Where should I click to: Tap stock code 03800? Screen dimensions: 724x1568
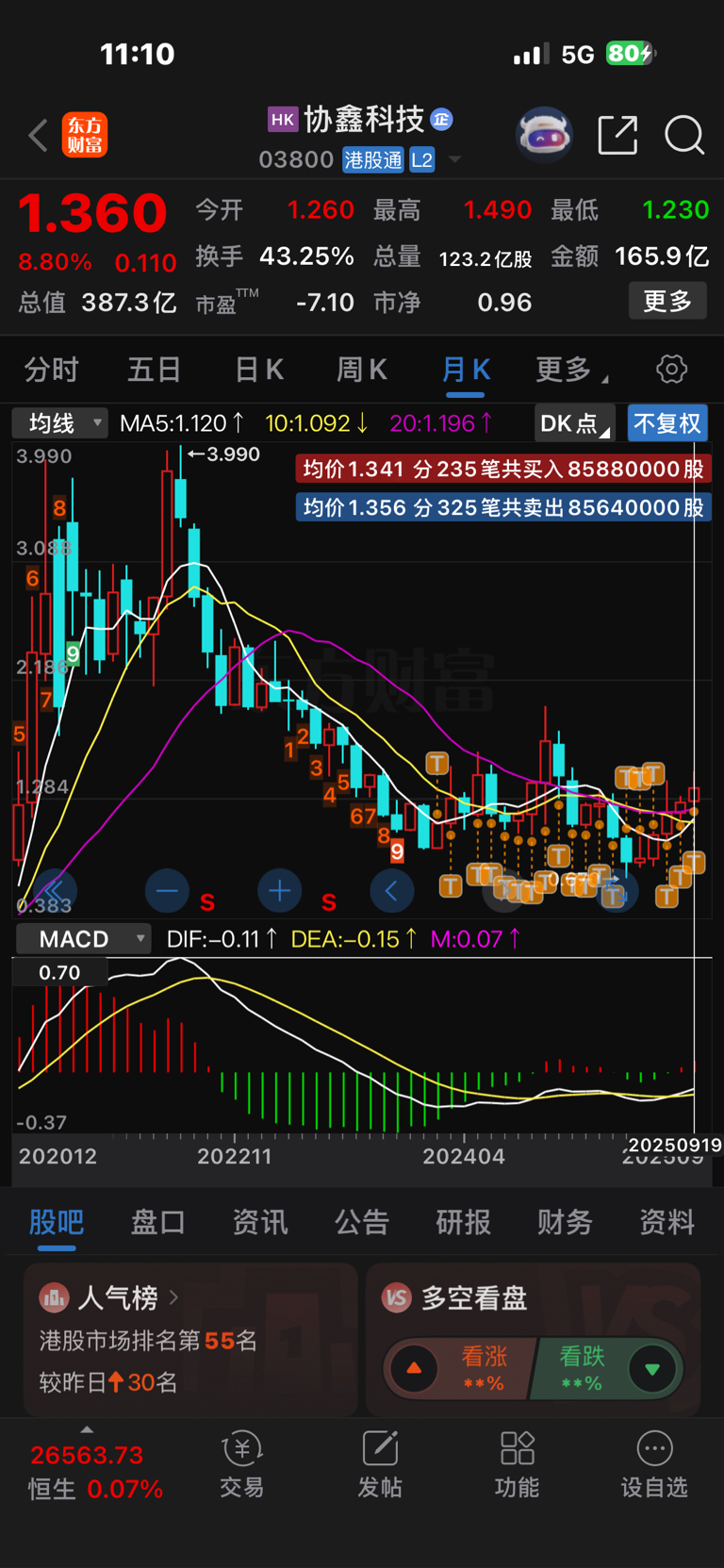click(x=296, y=160)
